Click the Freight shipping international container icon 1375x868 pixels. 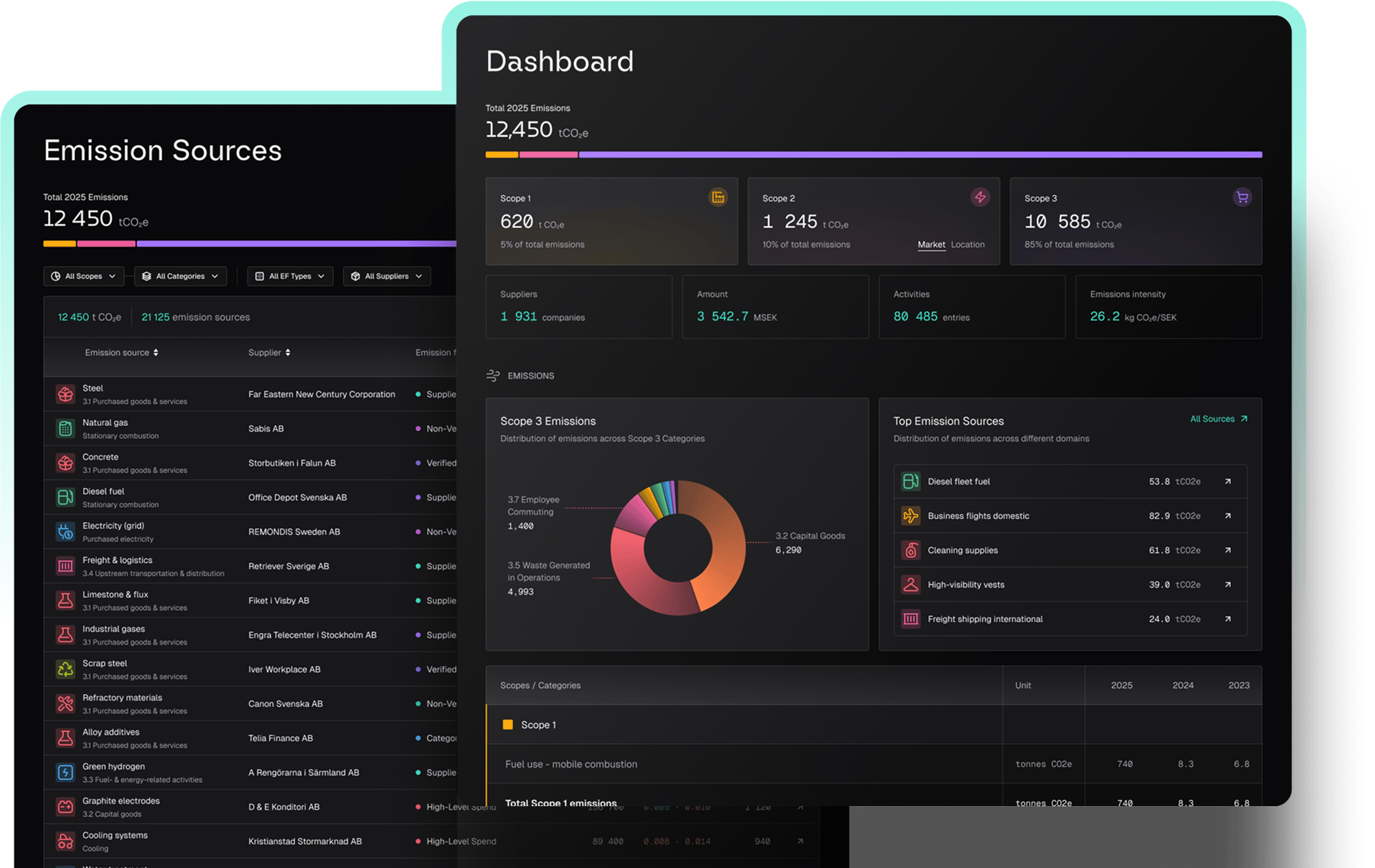pyautogui.click(x=910, y=619)
